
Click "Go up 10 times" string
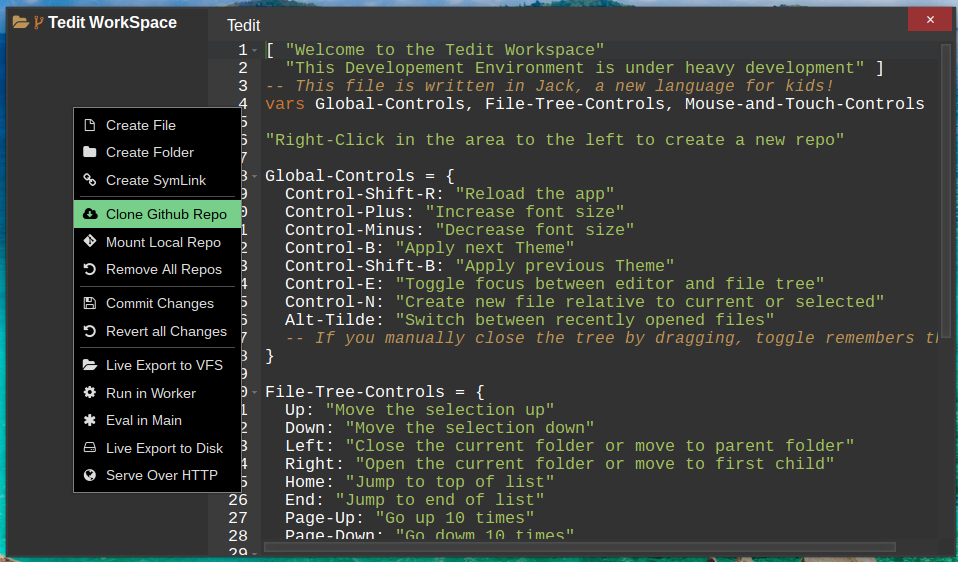(455, 518)
